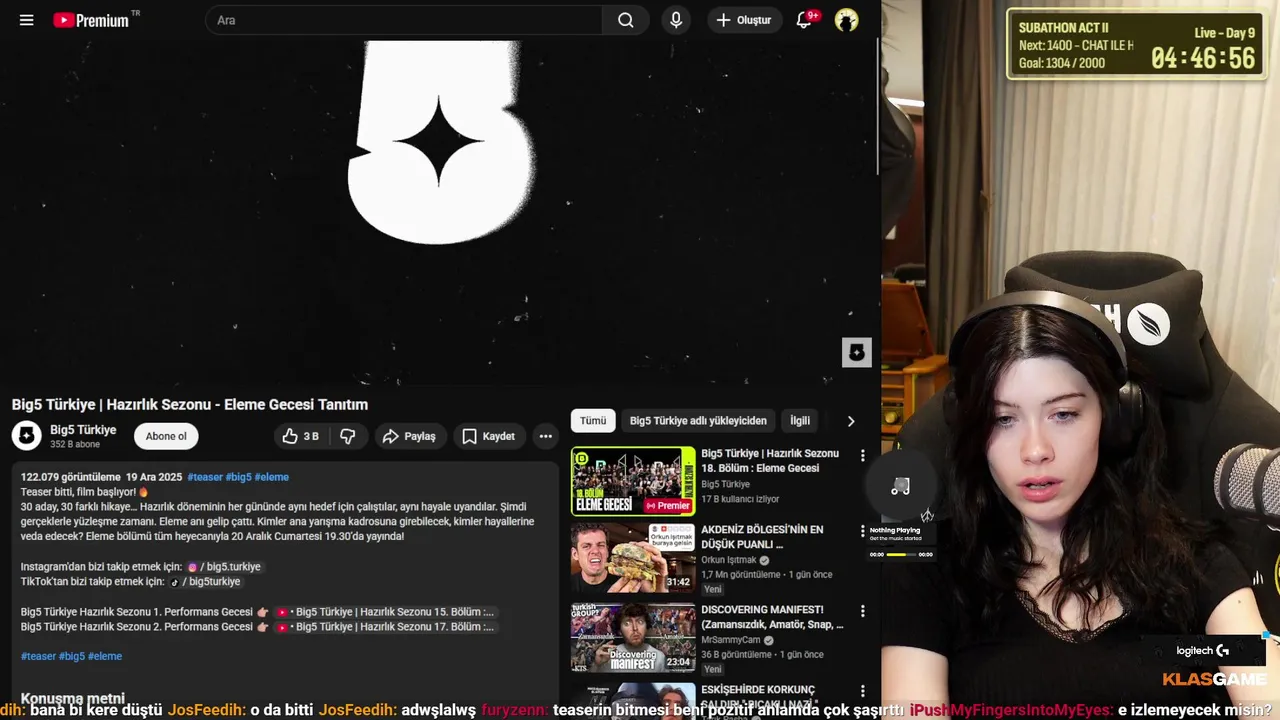Open the Oluştur create button

(744, 20)
